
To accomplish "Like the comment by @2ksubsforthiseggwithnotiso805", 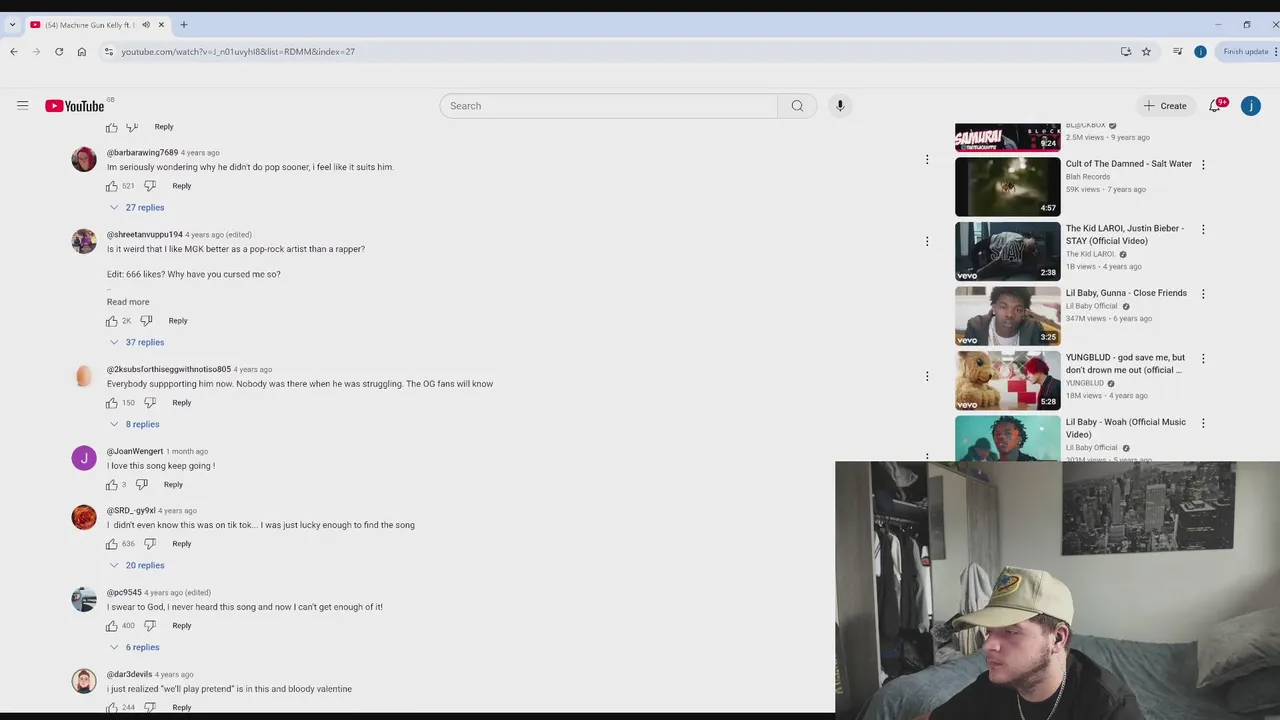I will [112, 403].
